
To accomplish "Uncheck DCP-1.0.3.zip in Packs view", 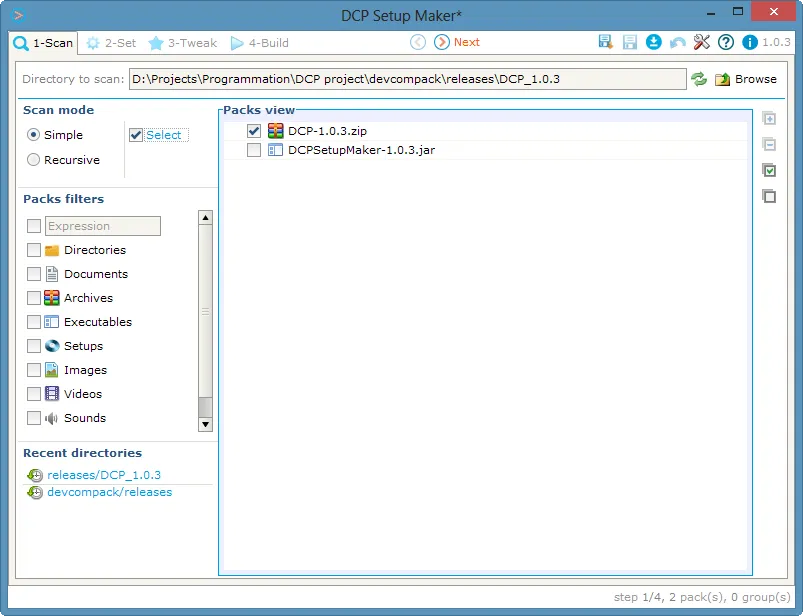I will (x=254, y=130).
